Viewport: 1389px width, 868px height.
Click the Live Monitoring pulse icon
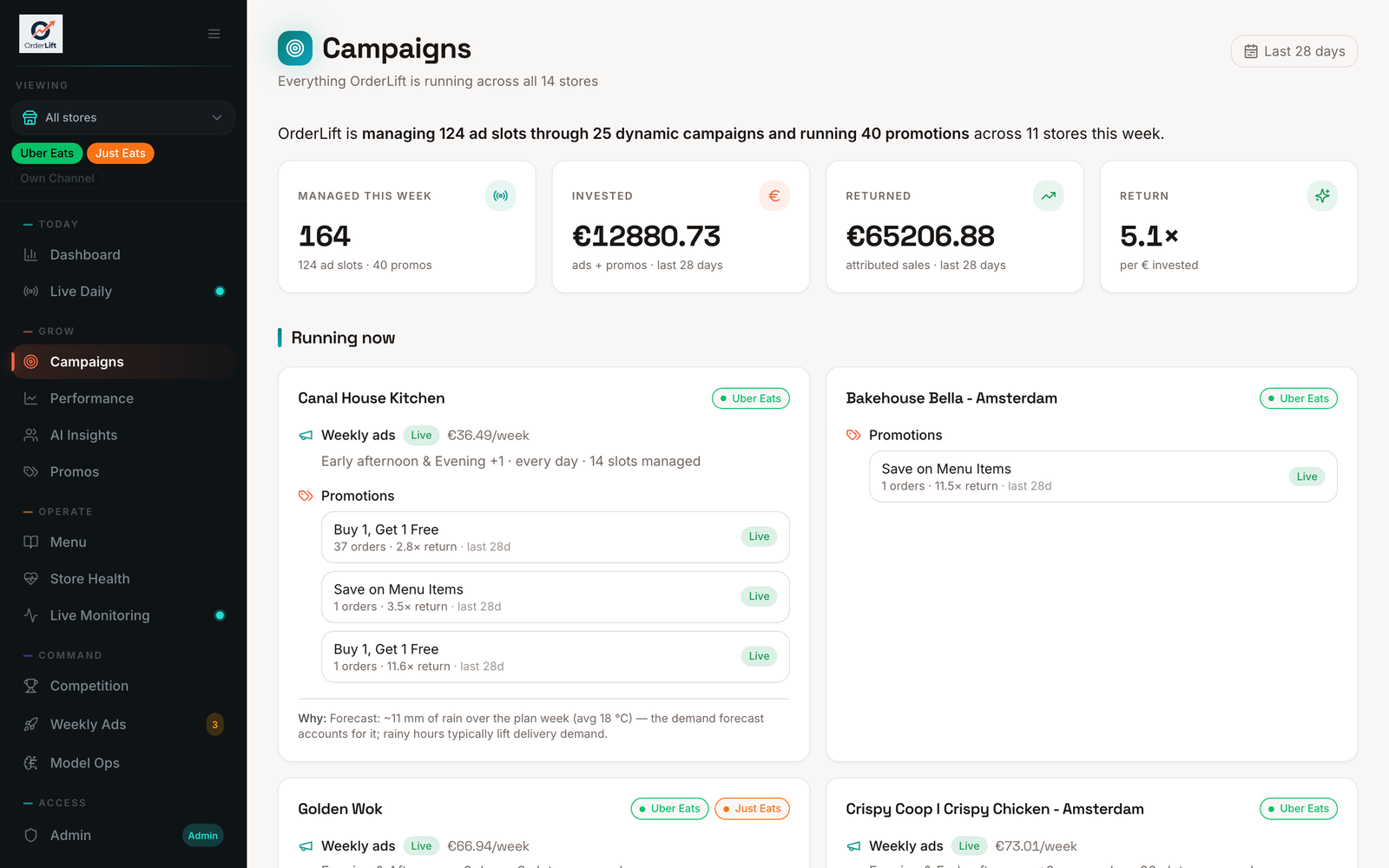click(x=30, y=615)
